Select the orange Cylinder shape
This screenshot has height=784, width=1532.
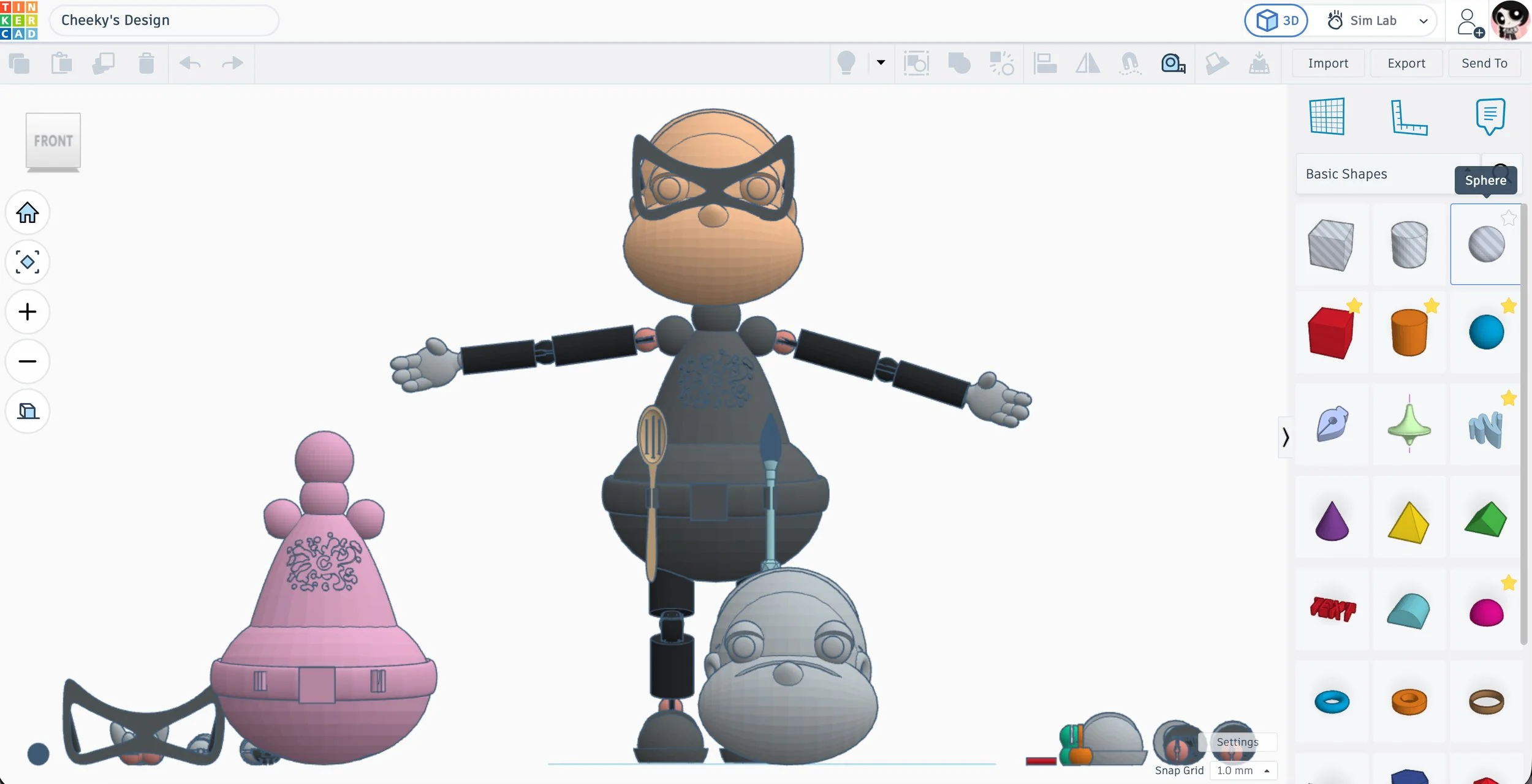click(x=1409, y=333)
